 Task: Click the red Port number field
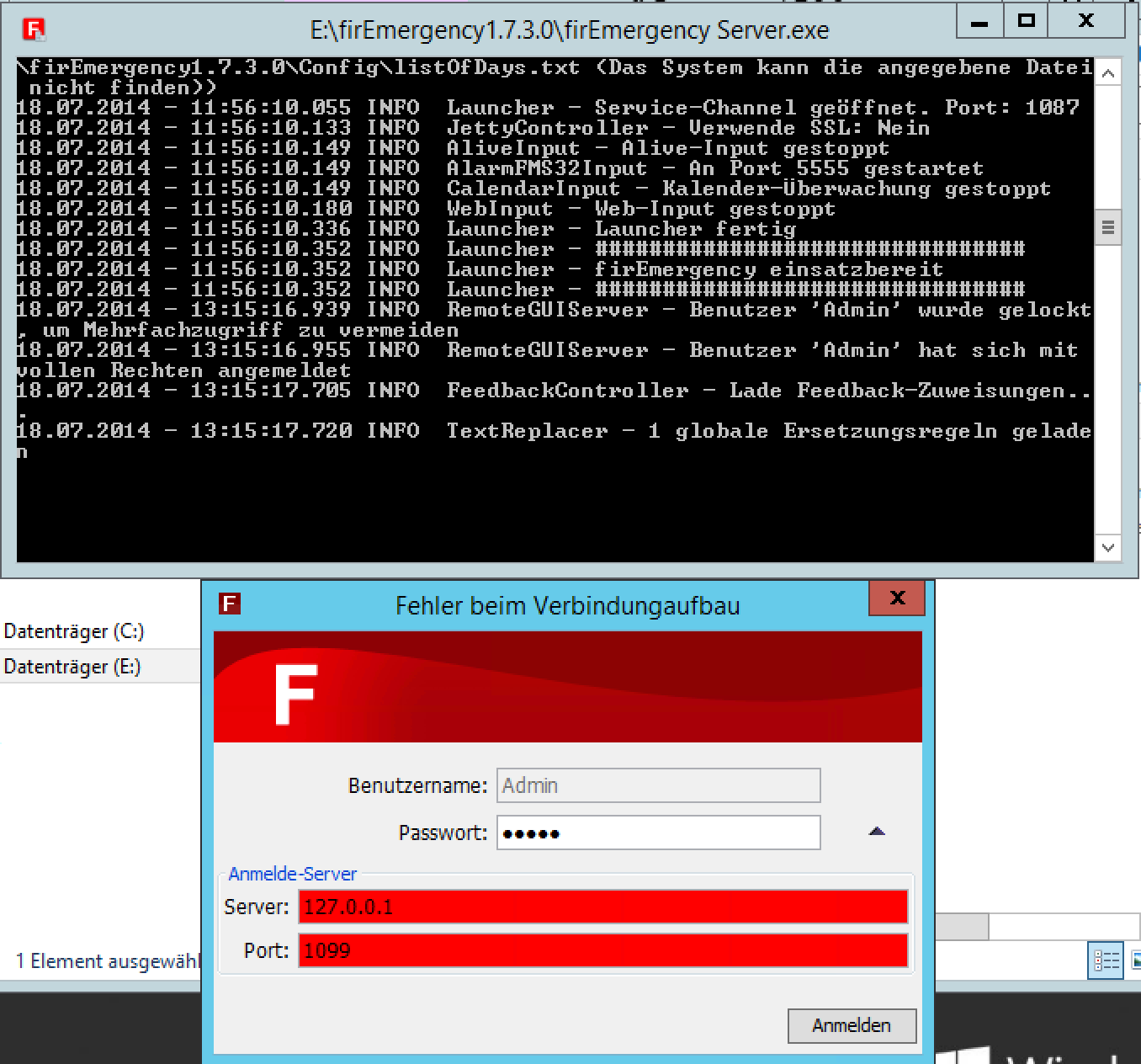click(602, 950)
